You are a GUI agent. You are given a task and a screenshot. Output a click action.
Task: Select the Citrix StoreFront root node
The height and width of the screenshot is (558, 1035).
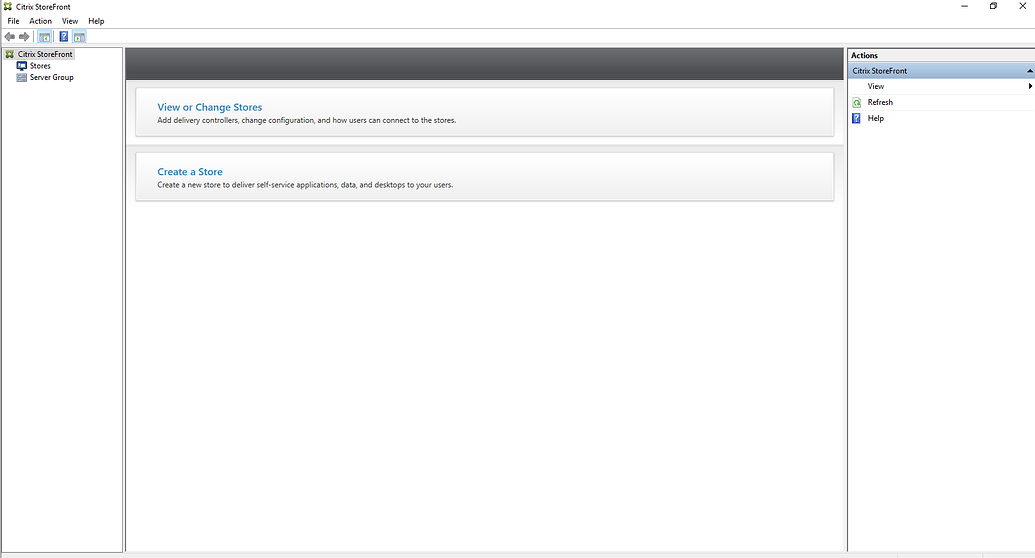pyautogui.click(x=45, y=54)
